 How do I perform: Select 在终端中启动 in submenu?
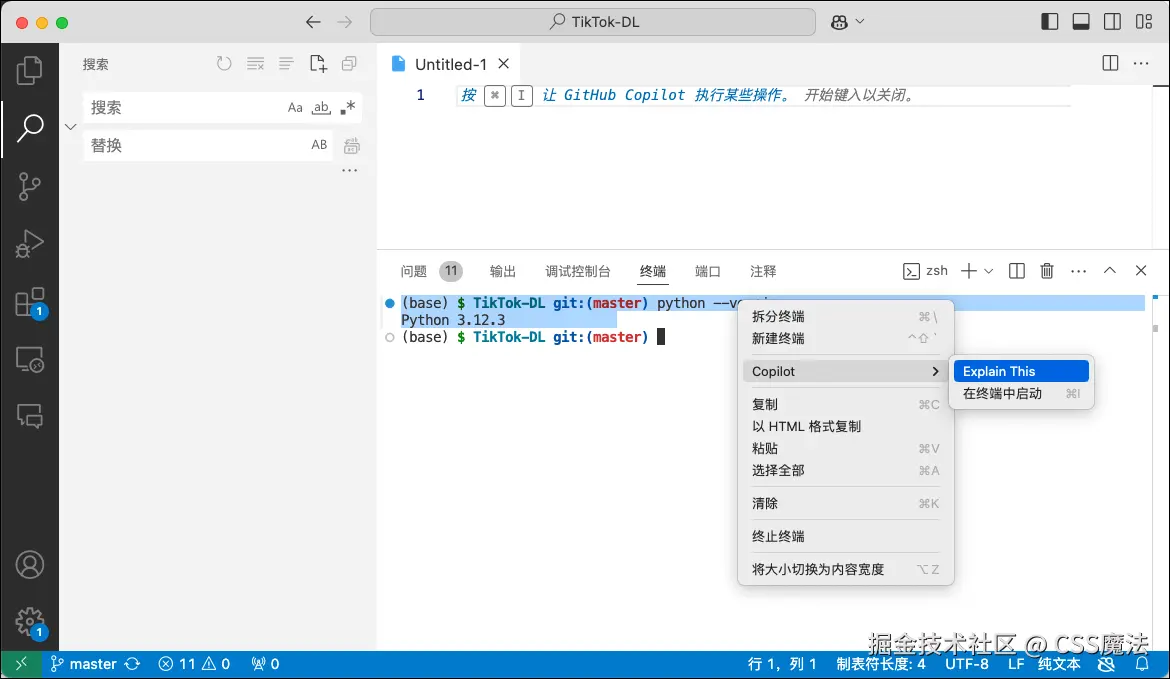click(1021, 393)
